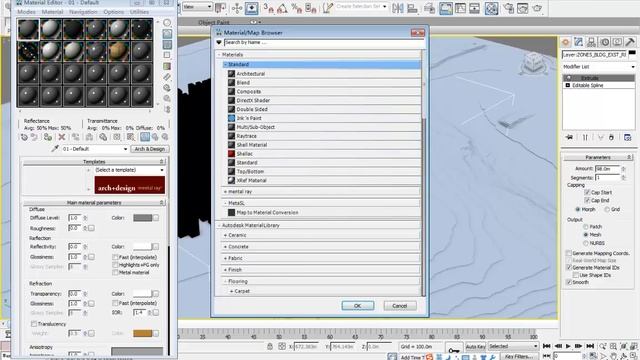Select the first material sample slot
The width and height of the screenshot is (640, 360).
pyautogui.click(x=28, y=29)
